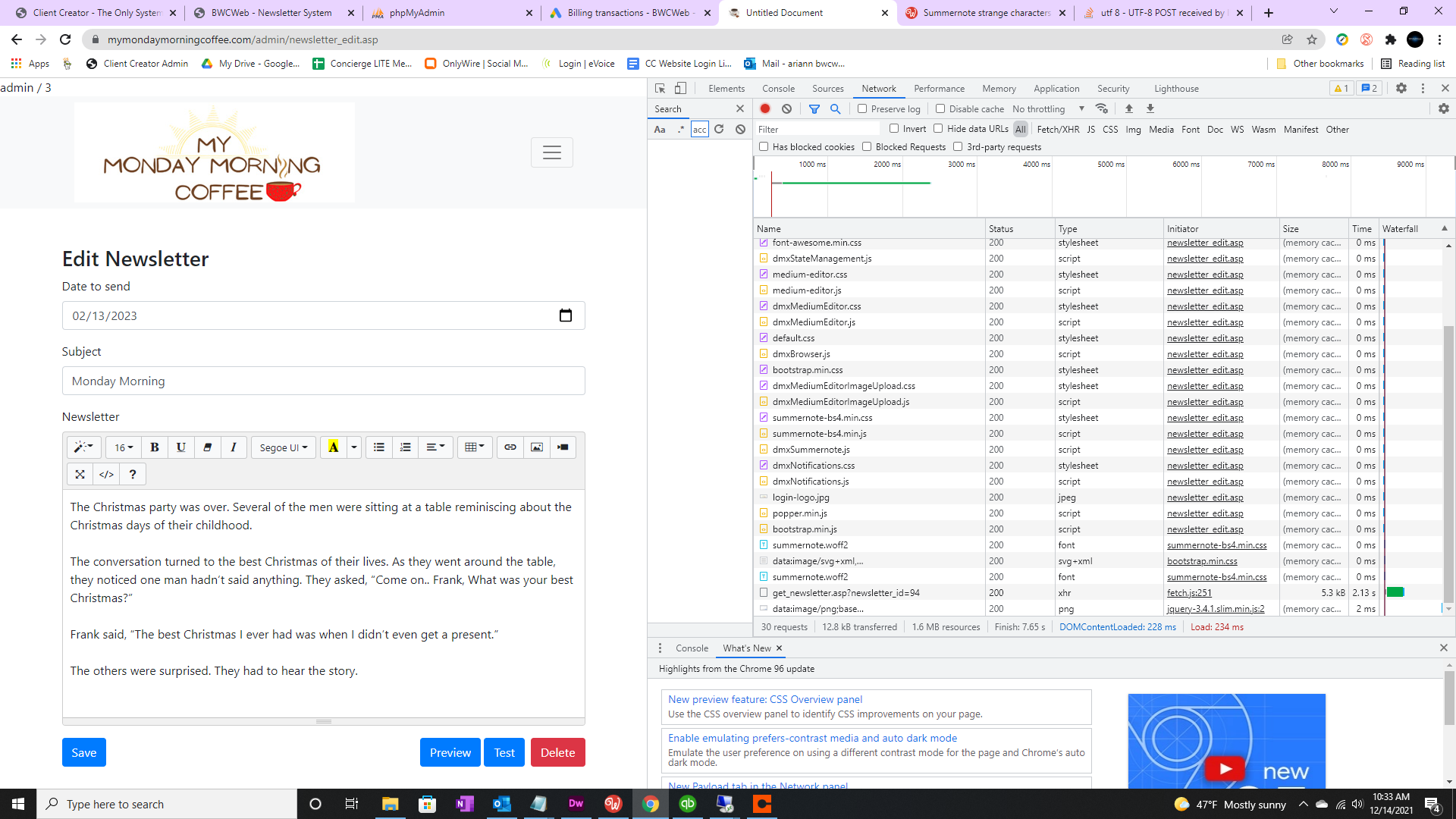This screenshot has height=819, width=1456.
Task: Click the network search magnifier icon
Action: coord(836,109)
